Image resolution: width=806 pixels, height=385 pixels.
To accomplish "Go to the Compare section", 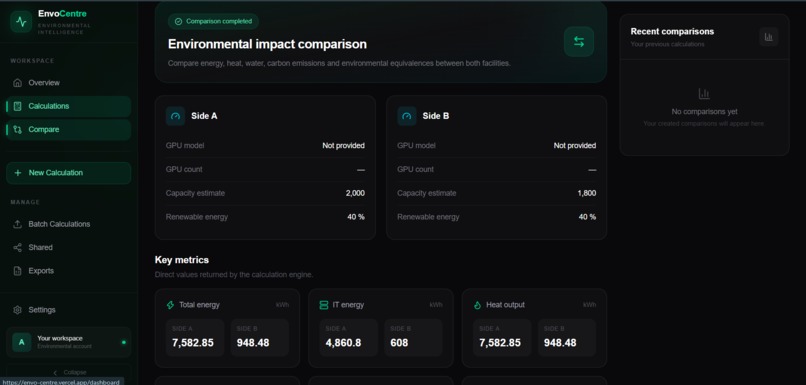I will [69, 130].
